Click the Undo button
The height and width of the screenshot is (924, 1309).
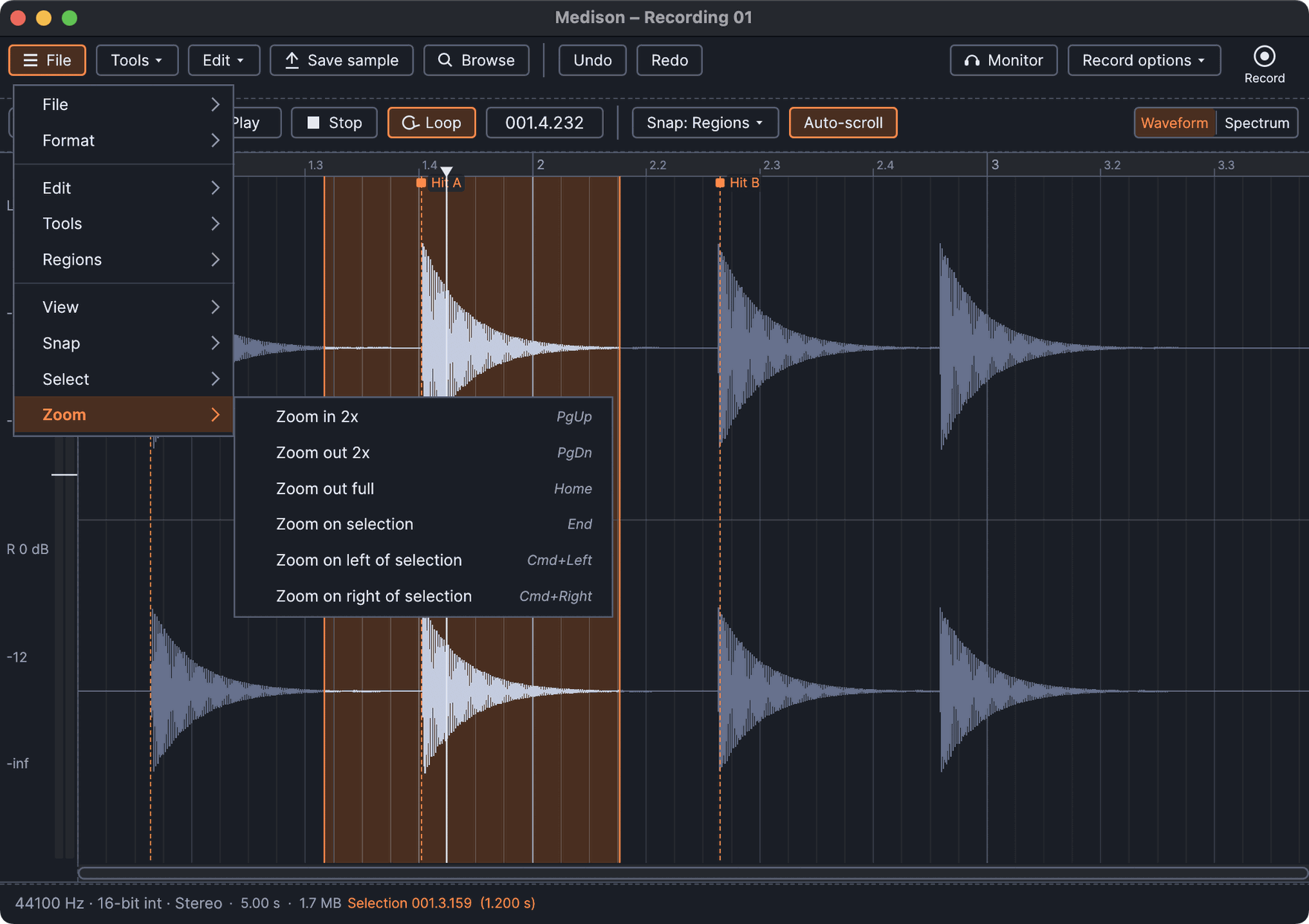[x=592, y=60]
